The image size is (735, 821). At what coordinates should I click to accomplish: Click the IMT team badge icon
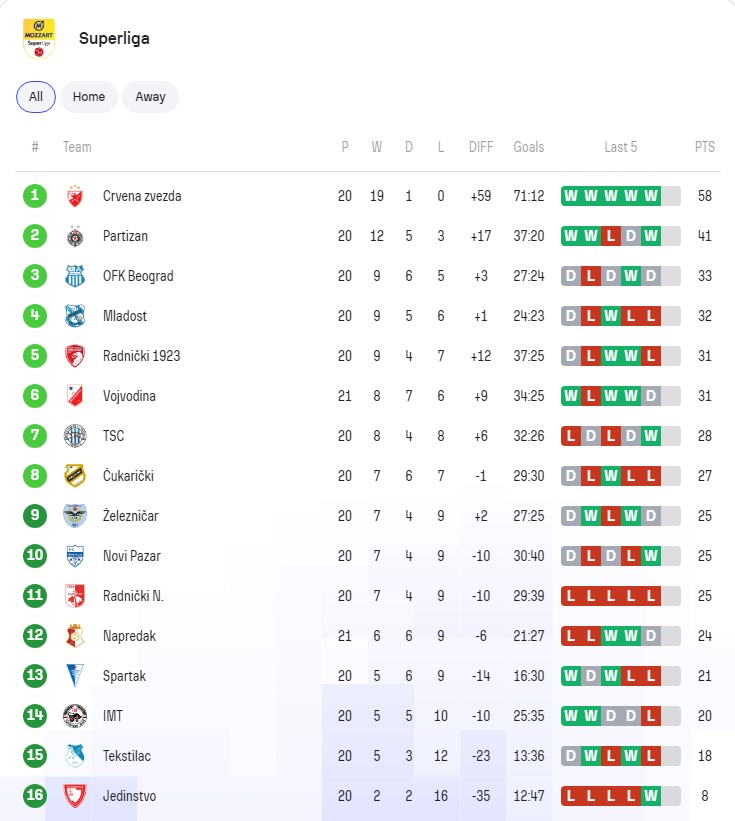point(75,716)
